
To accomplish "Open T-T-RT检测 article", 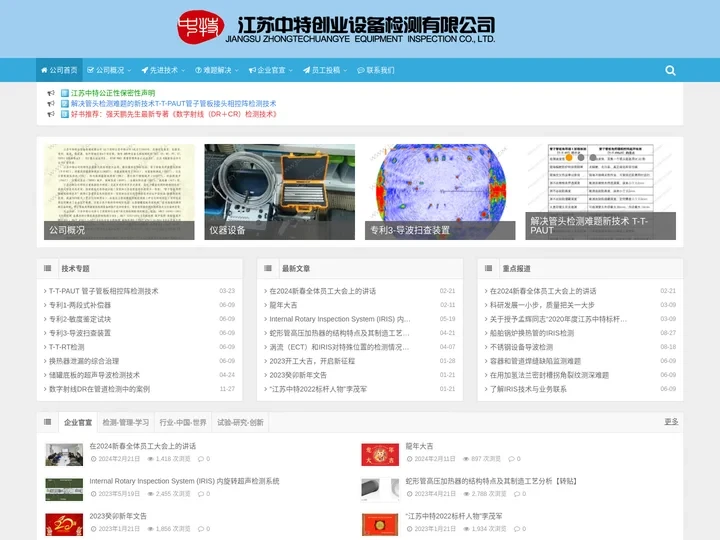I will 67,347.
